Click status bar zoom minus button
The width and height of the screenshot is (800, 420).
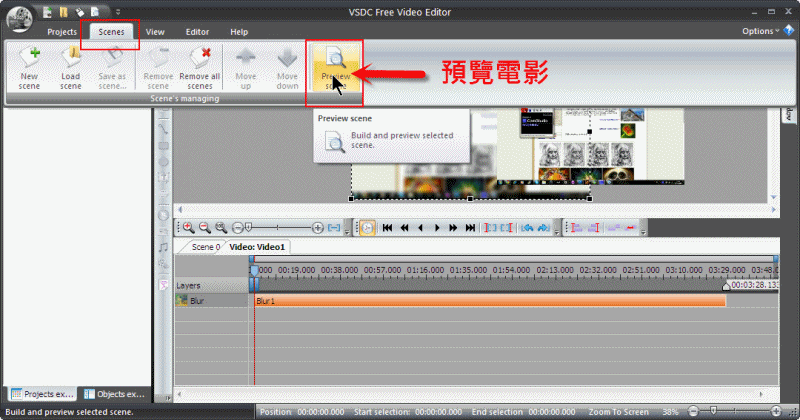[693, 411]
